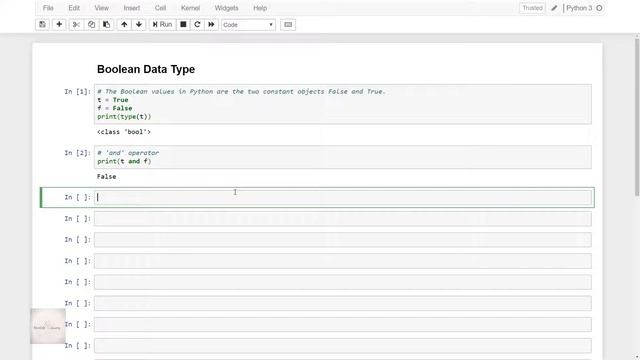Viewport: 640px width, 360px height.
Task: Click into code cell with 'and' operator
Action: (342, 157)
